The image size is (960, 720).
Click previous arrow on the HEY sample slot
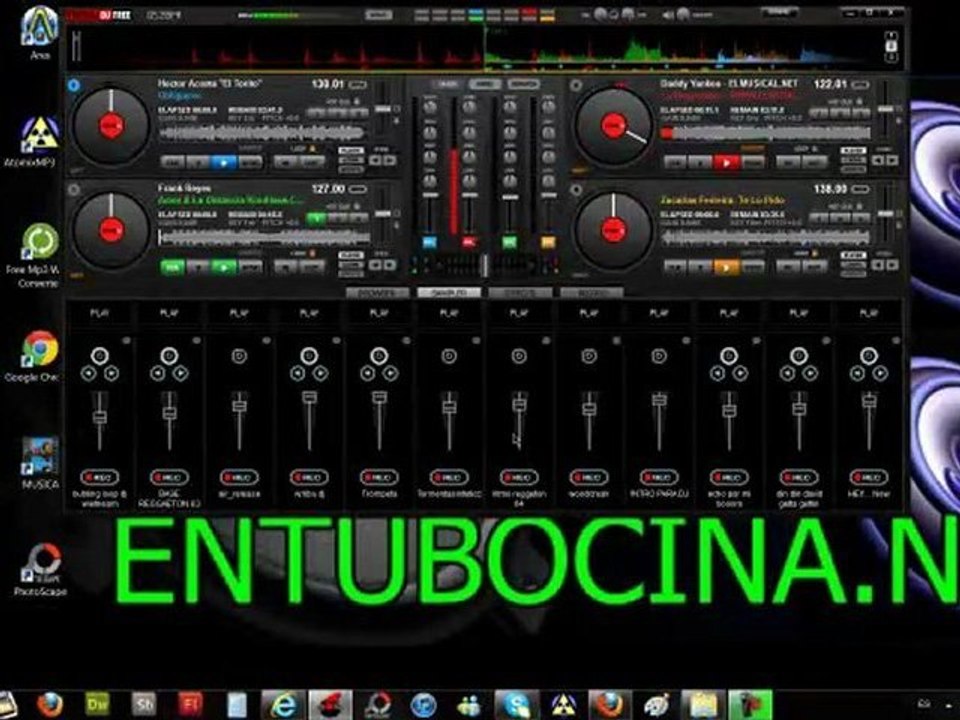(x=857, y=373)
